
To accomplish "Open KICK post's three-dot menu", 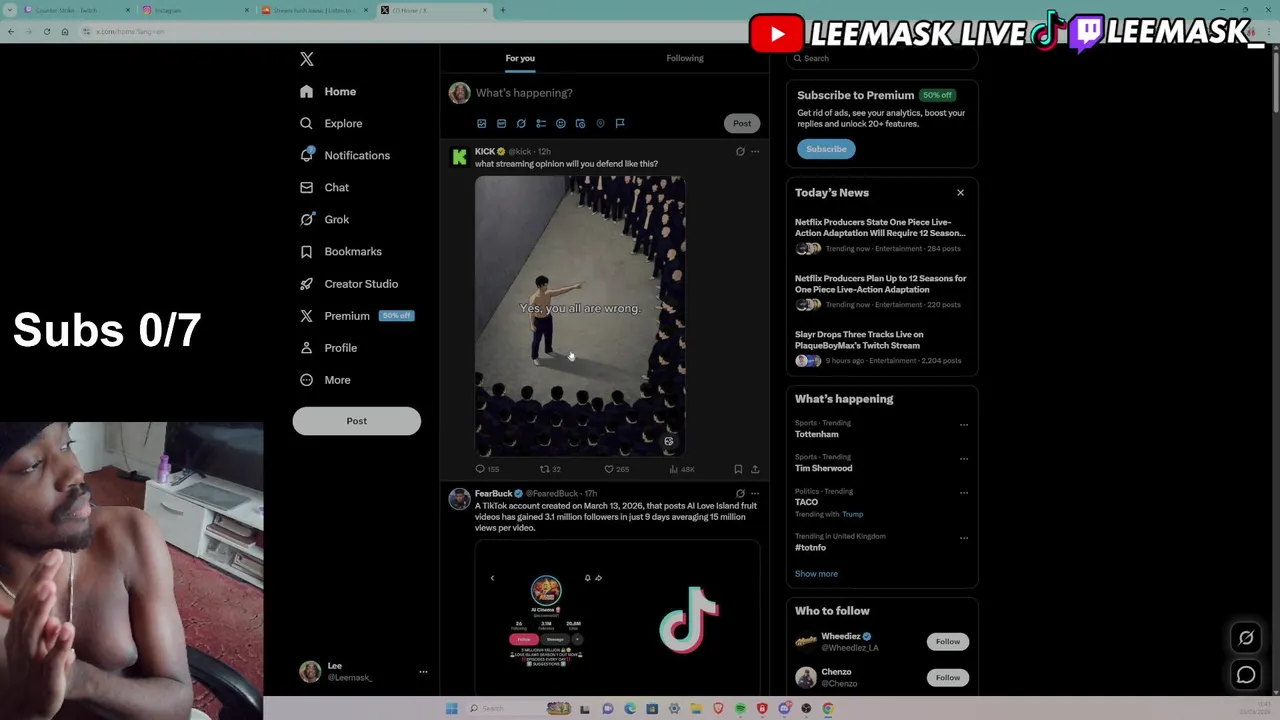I will 755,152.
